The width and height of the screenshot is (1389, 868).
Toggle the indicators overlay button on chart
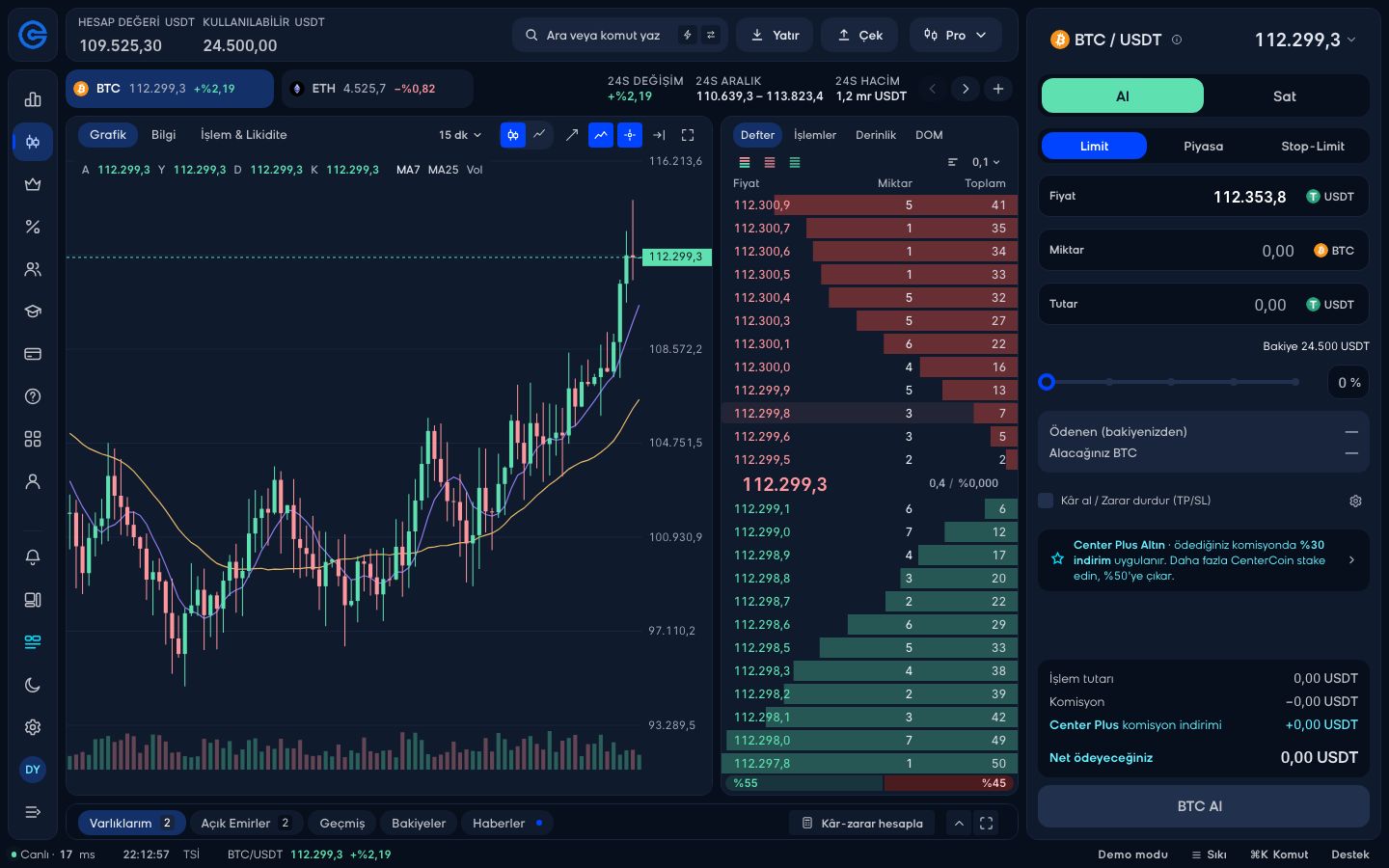coord(601,135)
